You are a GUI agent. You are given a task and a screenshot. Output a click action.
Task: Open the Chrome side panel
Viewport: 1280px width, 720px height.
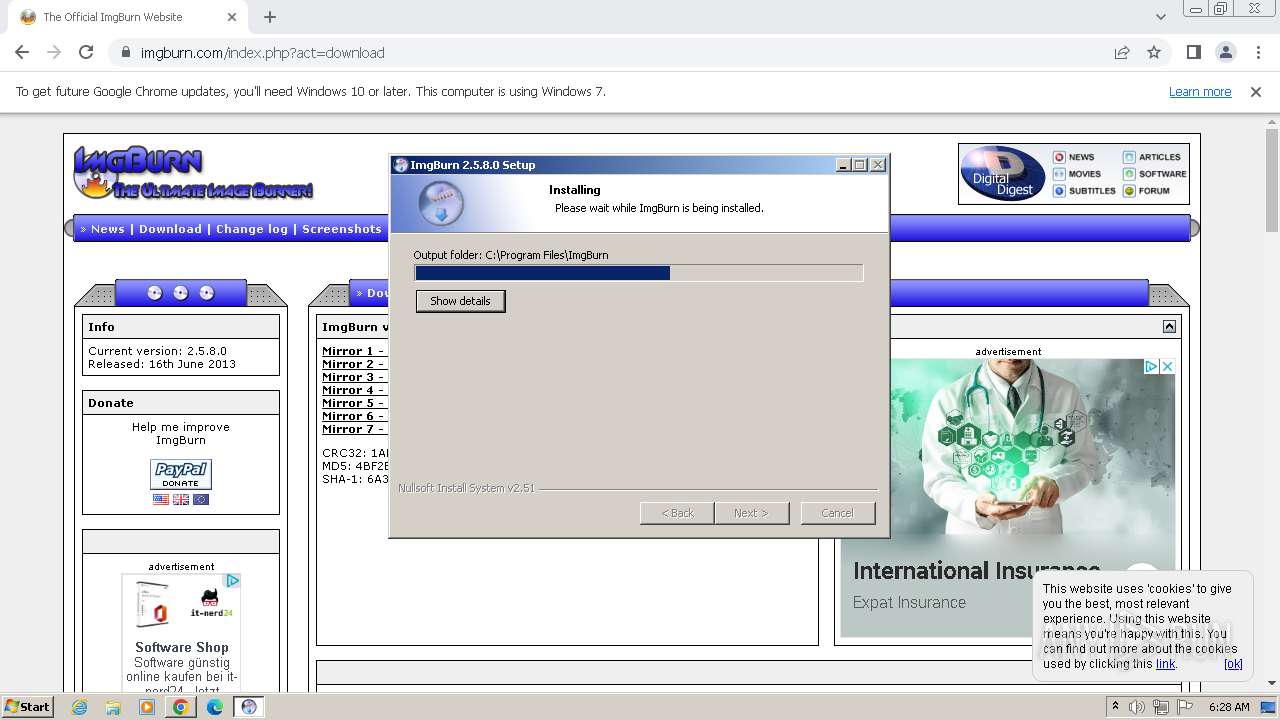click(1193, 52)
